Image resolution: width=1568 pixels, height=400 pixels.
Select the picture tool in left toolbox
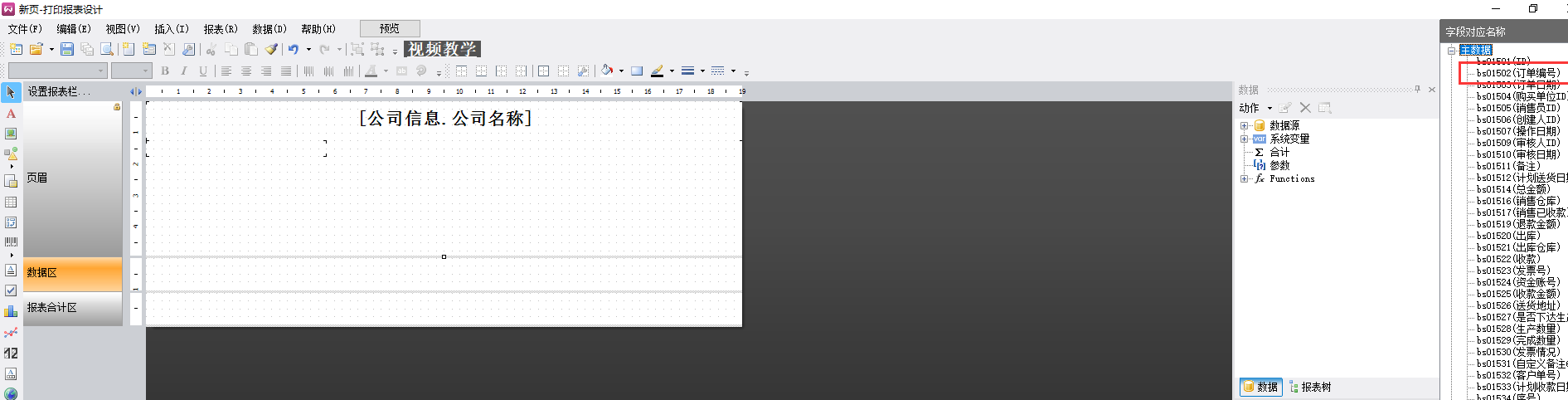coord(11,134)
